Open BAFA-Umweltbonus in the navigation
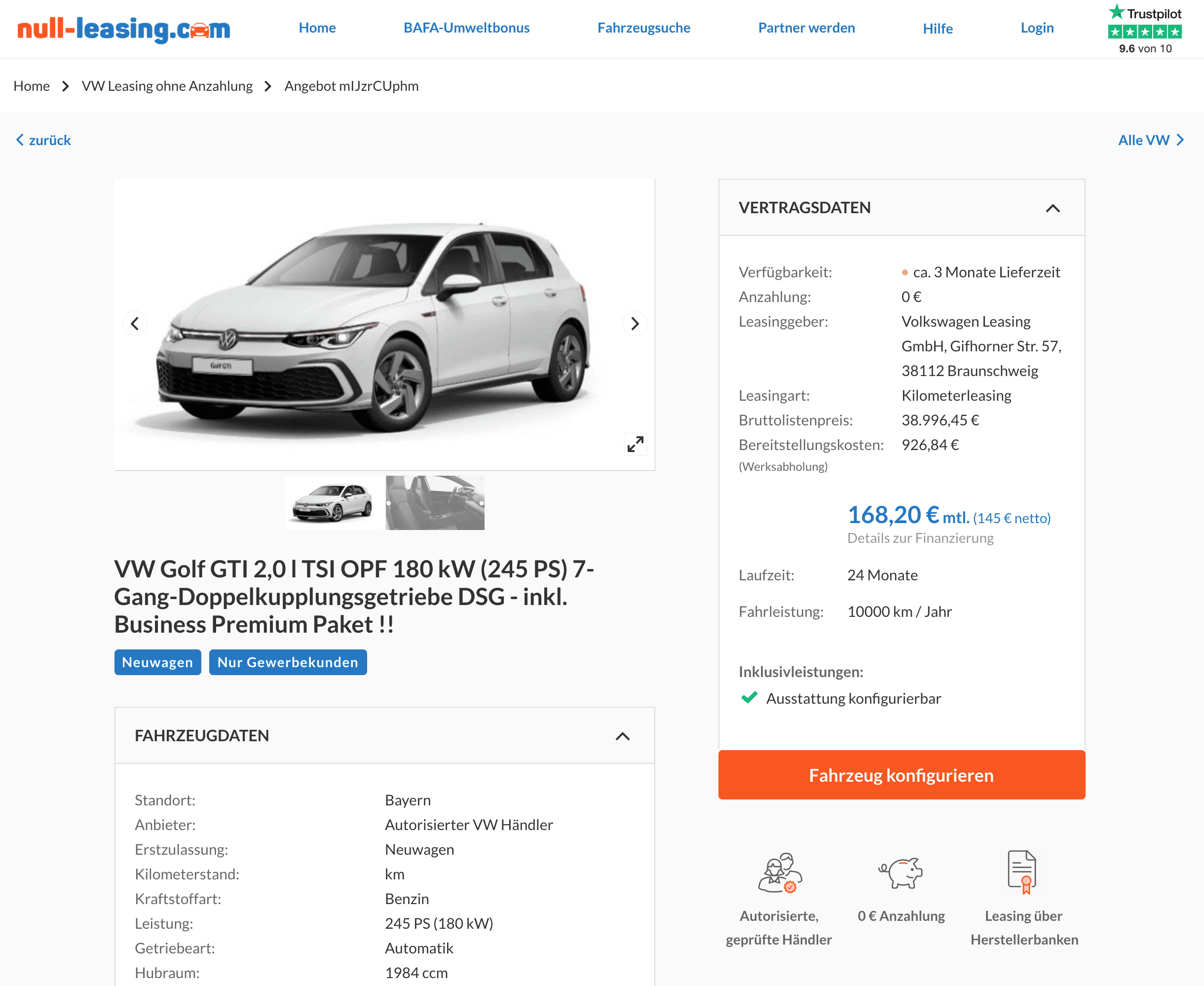 pyautogui.click(x=466, y=28)
